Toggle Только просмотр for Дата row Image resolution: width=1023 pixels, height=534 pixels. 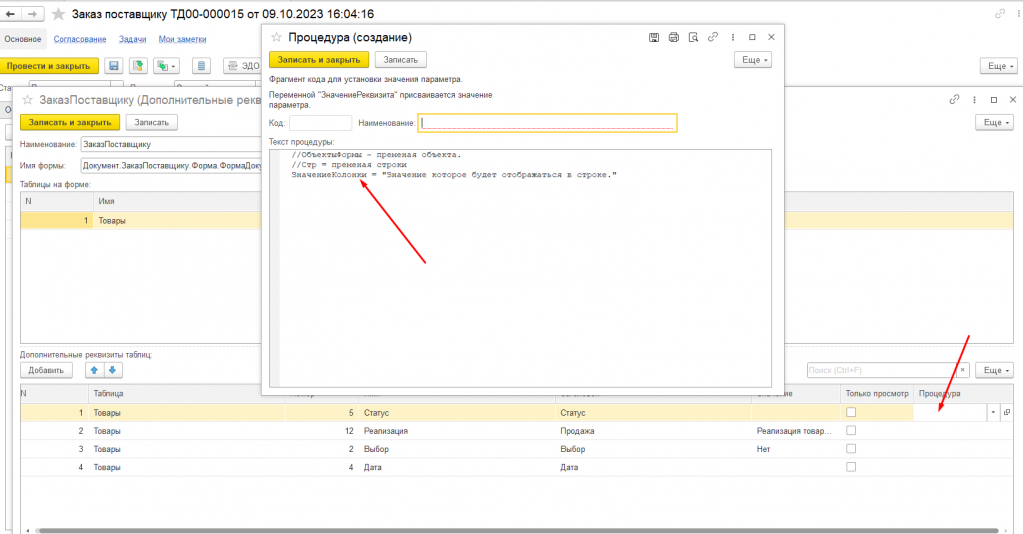(x=851, y=467)
